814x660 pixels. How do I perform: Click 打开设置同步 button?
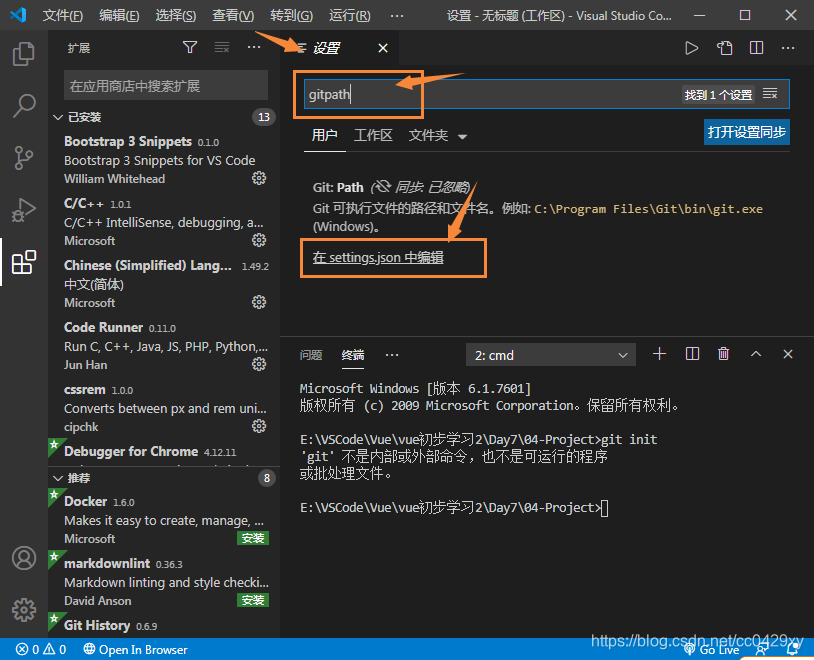(x=747, y=132)
